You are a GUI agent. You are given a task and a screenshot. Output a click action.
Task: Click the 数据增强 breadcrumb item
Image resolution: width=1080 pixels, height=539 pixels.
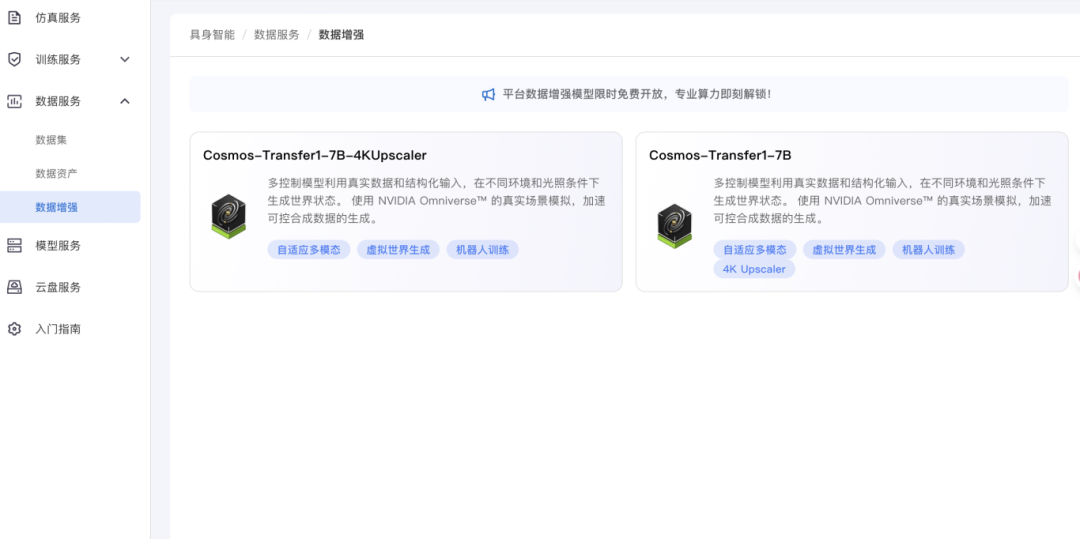pos(341,35)
